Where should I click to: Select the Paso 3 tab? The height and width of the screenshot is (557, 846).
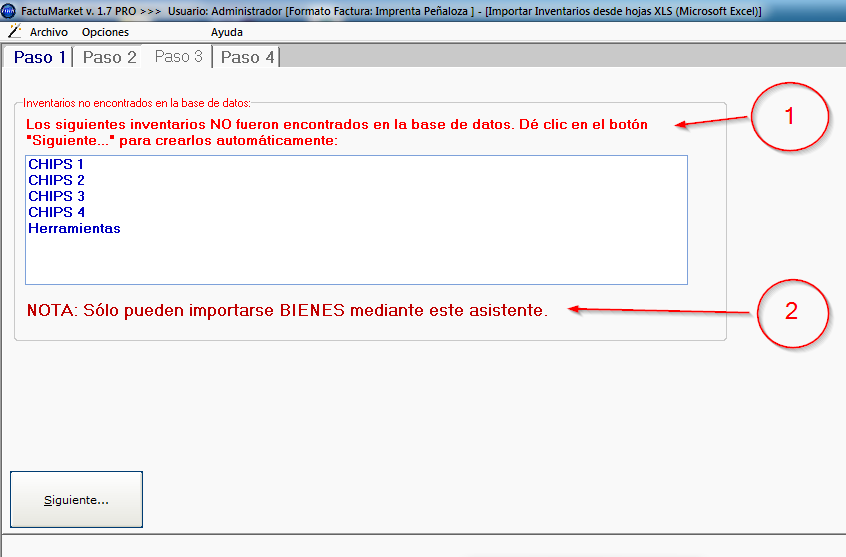(177, 57)
